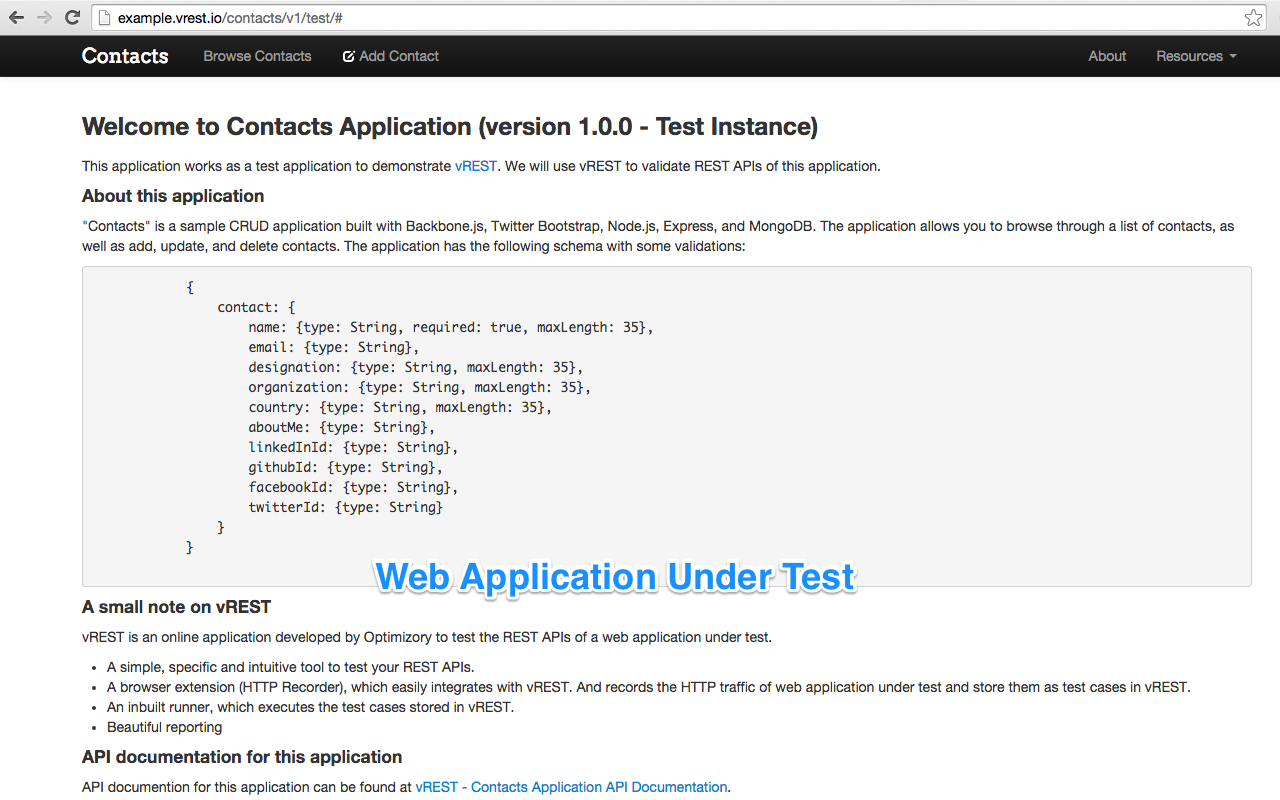Expand the Resources dropdown
The width and height of the screenshot is (1280, 800).
point(1196,56)
